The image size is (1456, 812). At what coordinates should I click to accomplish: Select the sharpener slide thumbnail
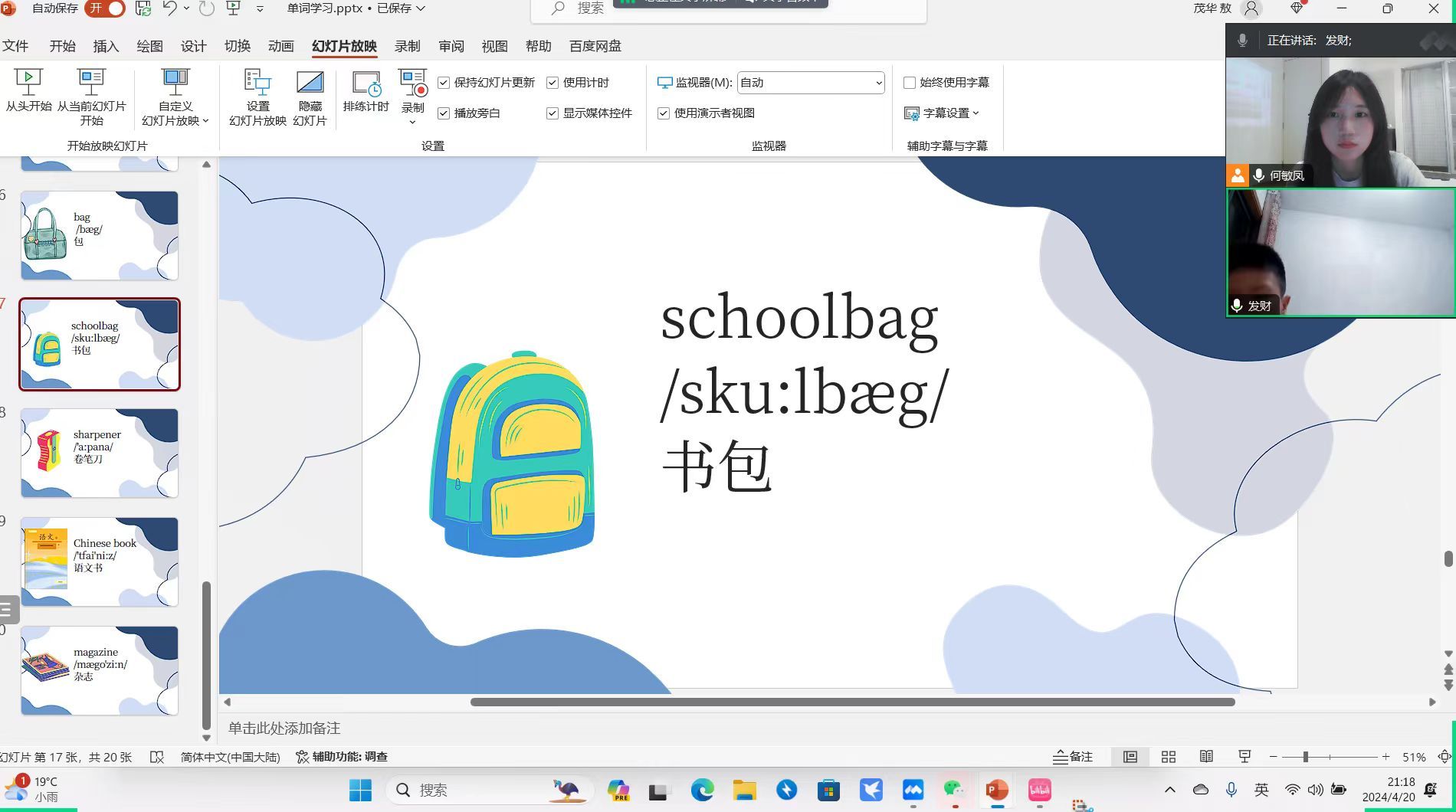coord(100,453)
